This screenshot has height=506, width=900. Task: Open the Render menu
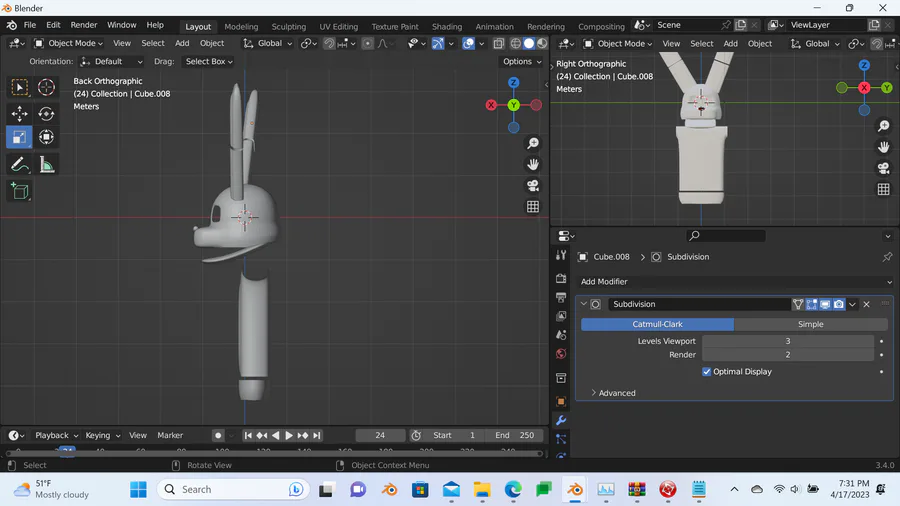pyautogui.click(x=84, y=25)
